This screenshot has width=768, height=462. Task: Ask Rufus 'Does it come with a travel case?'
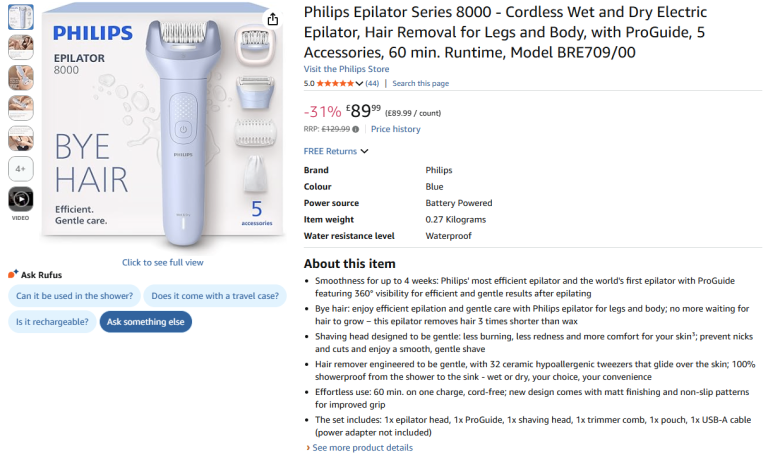215,296
